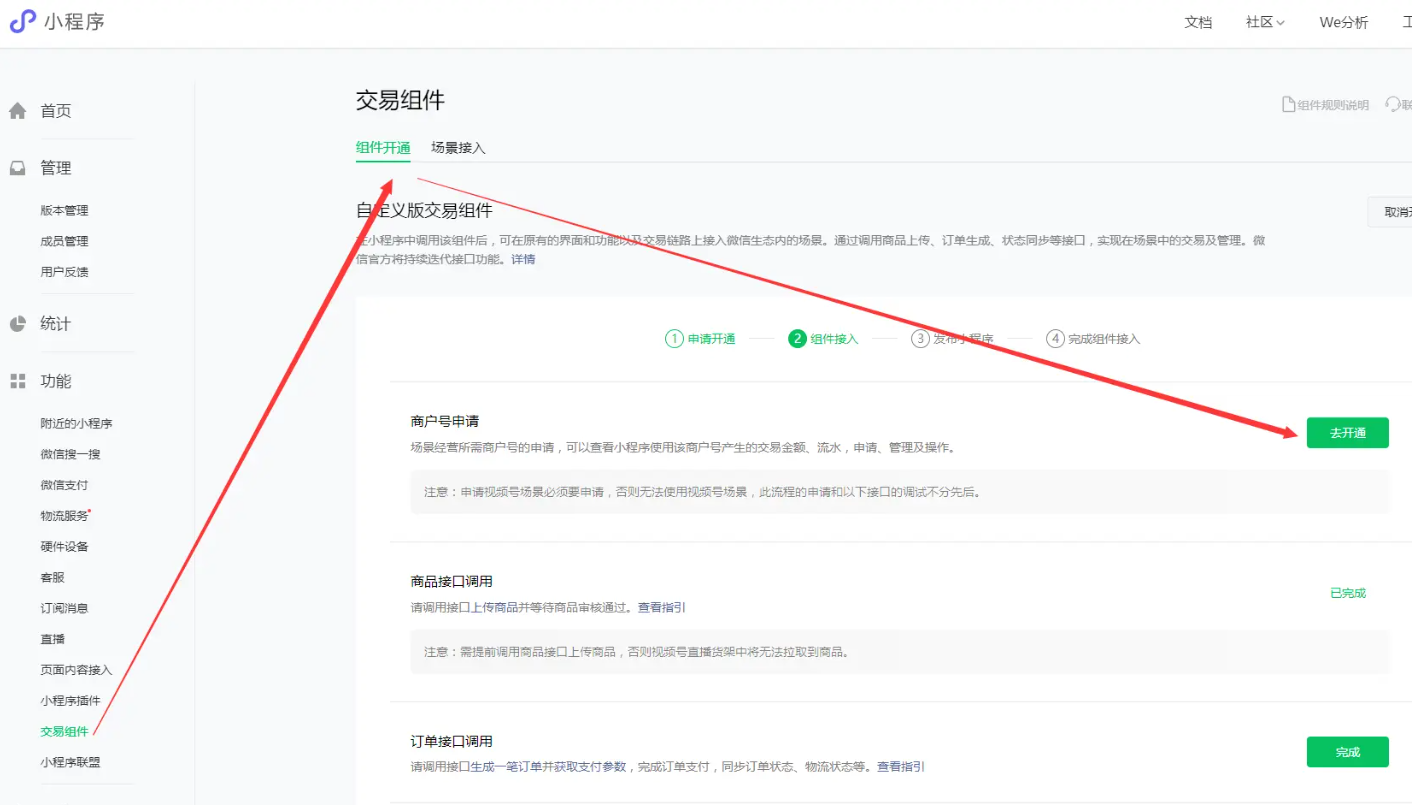1412x805 pixels.
Task: Click the pie chart icon beside 统计
Action: click(17, 324)
